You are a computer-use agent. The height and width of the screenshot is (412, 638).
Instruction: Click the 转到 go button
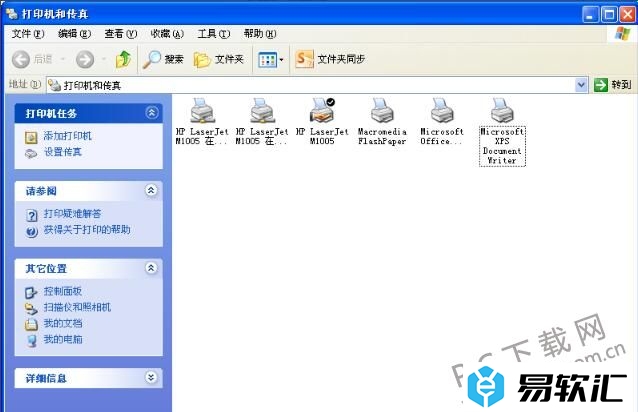coord(612,85)
